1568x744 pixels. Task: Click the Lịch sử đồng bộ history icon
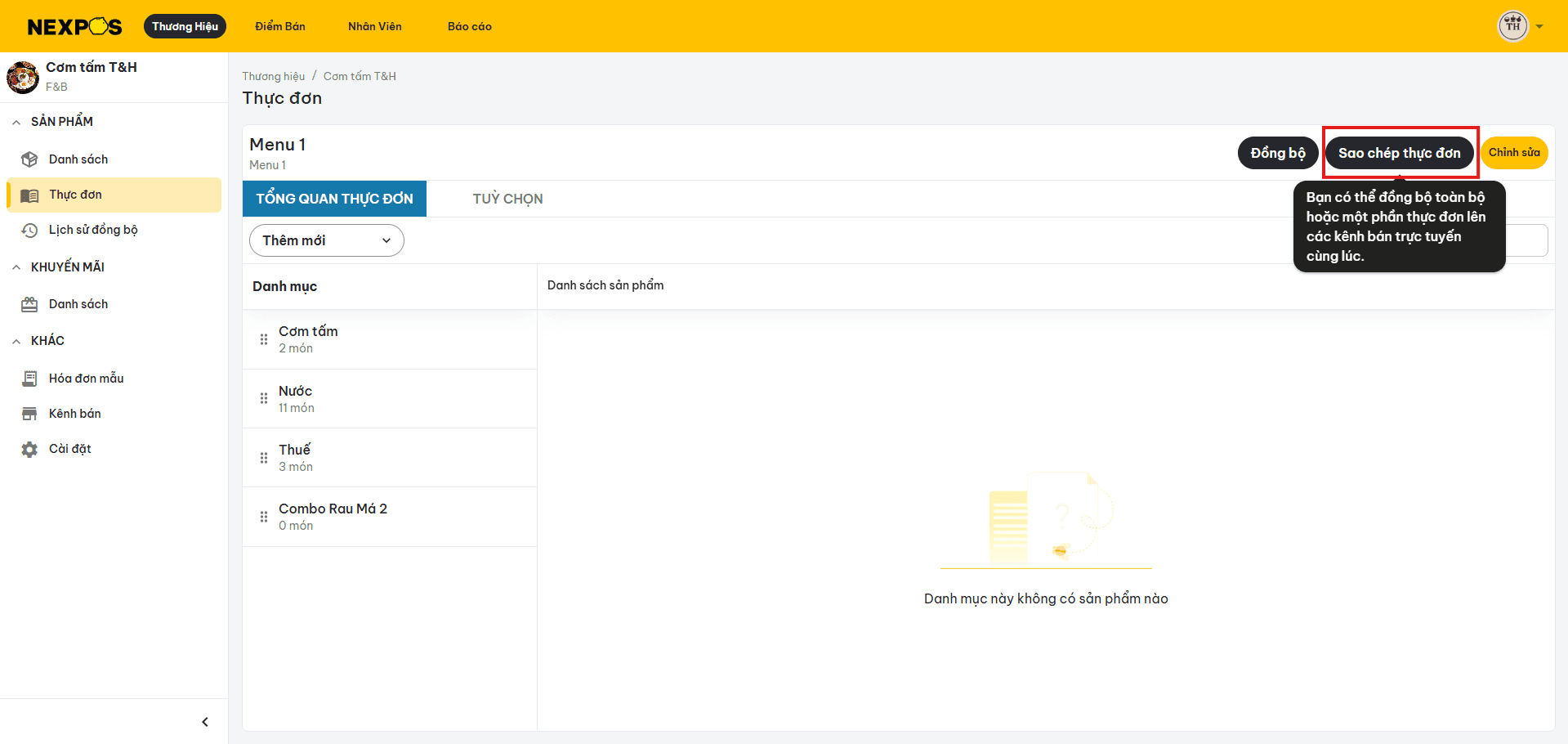click(x=29, y=231)
